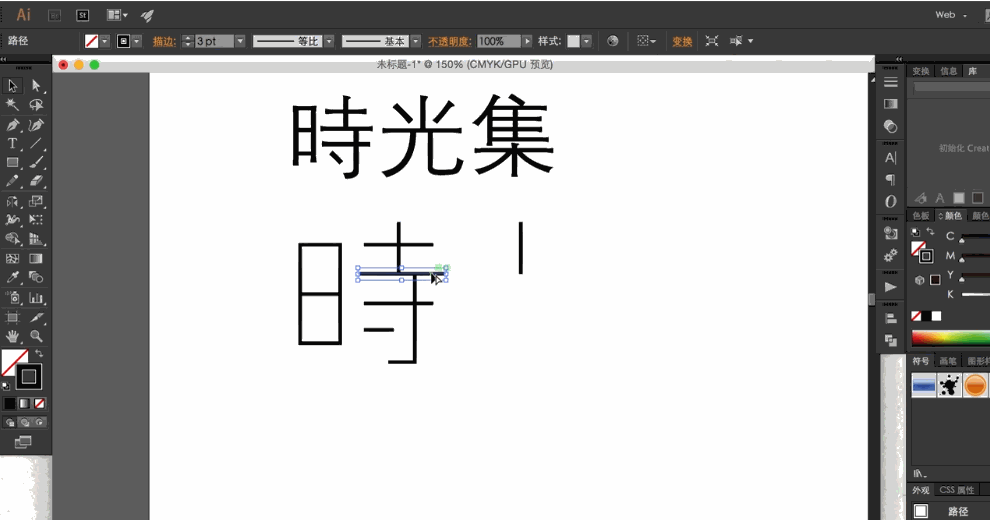Click the 3 pt stroke weight field
The width and height of the screenshot is (990, 520).
tap(214, 41)
